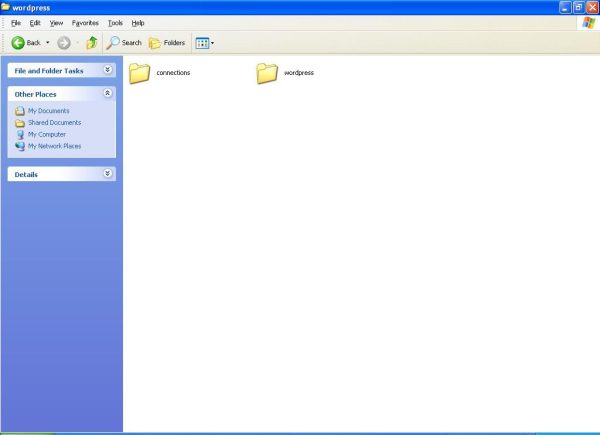The image size is (600, 435).
Task: Open the Help menu
Action: (138, 23)
